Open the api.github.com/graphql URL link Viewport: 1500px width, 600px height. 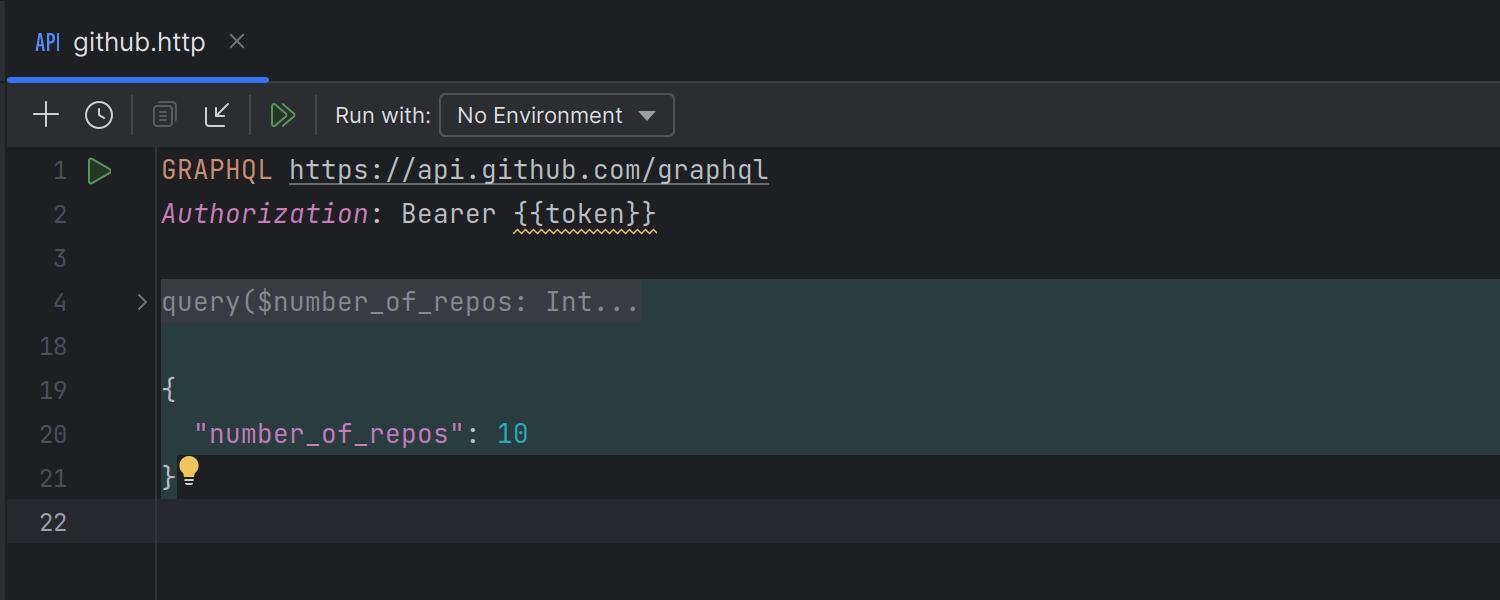(x=528, y=171)
